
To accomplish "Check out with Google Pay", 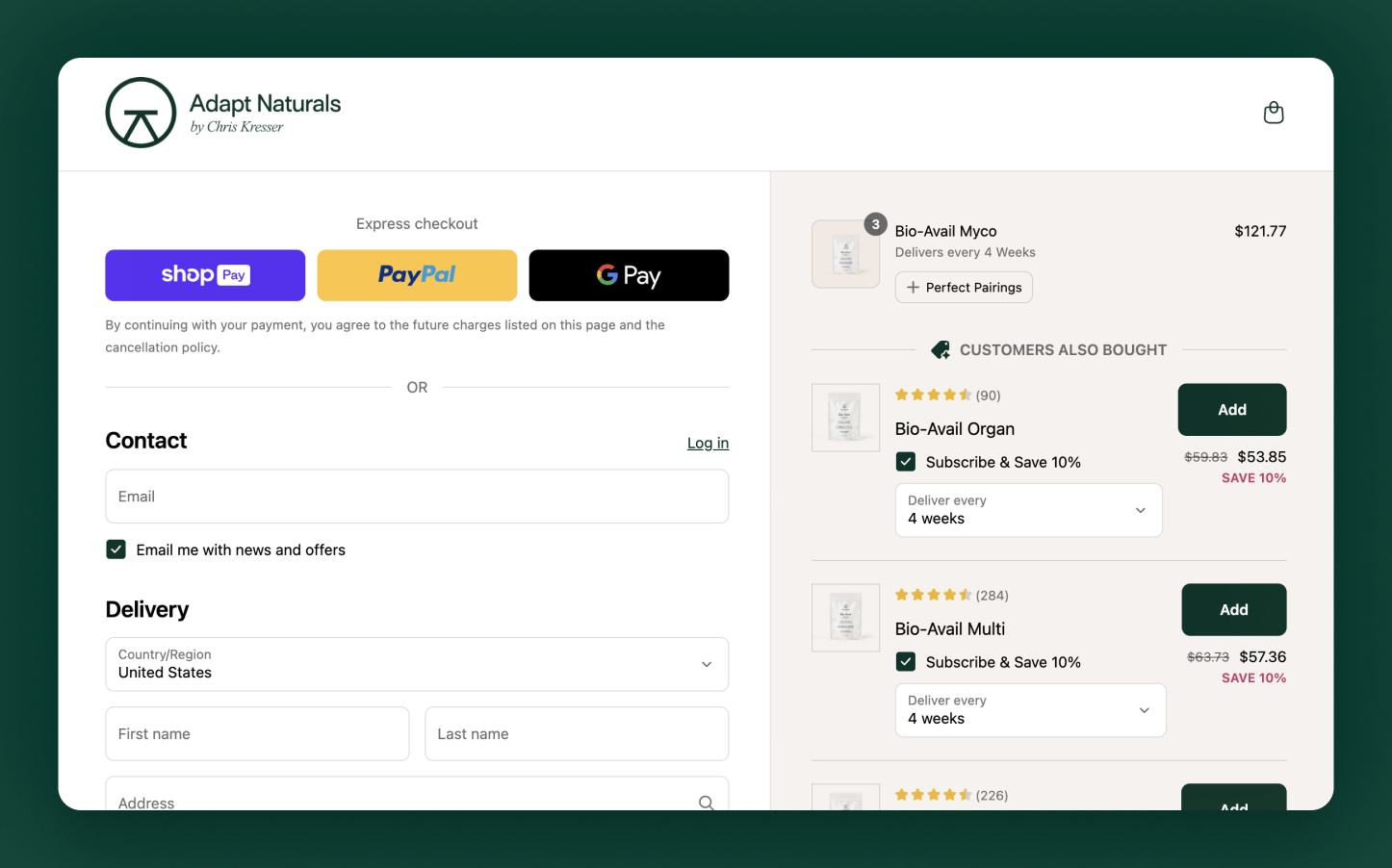I will pyautogui.click(x=629, y=275).
